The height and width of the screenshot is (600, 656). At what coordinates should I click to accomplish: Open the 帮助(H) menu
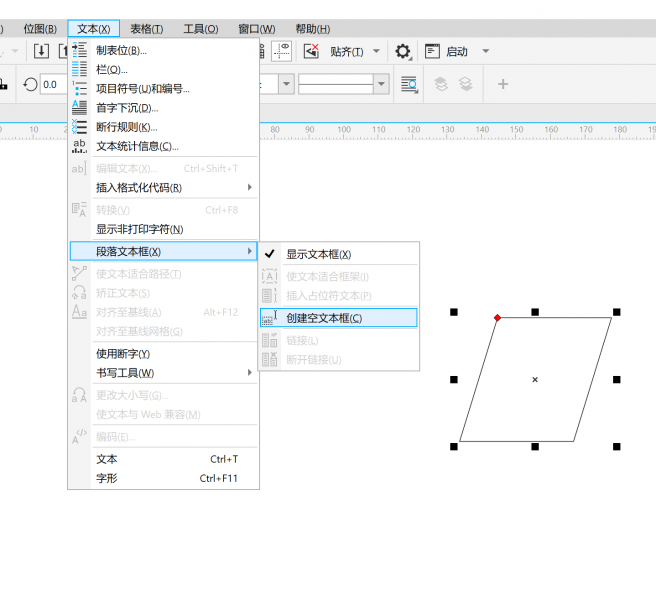coord(313,28)
